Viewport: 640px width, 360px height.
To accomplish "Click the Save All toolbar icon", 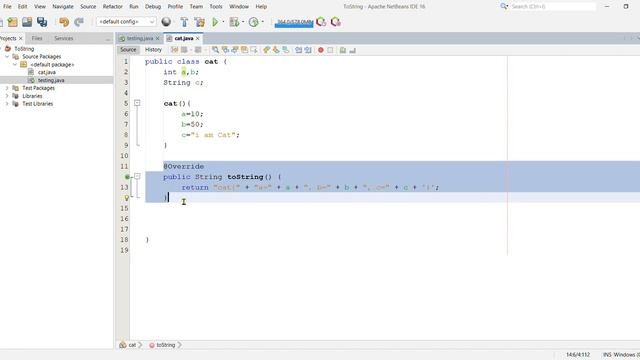I will click(42, 22).
